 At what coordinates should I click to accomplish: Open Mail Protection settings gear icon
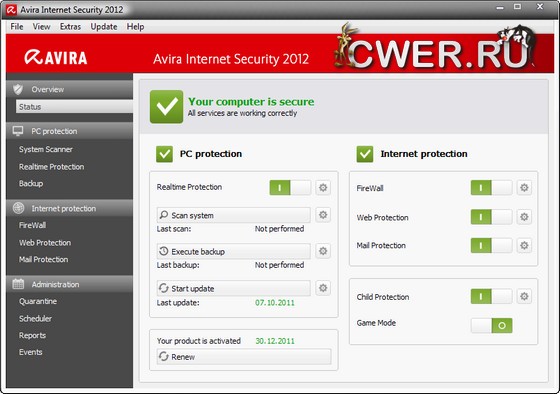click(524, 245)
